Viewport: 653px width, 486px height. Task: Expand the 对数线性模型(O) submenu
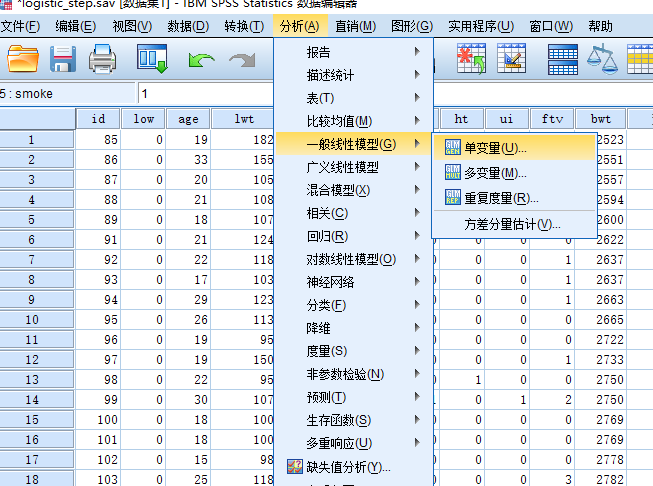click(353, 259)
